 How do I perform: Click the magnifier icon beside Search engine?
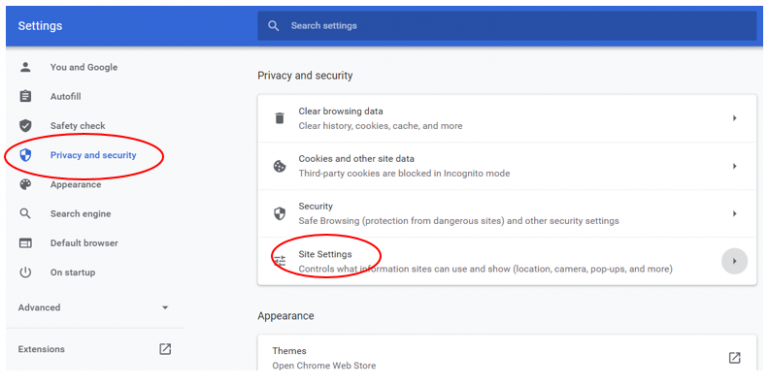[25, 214]
